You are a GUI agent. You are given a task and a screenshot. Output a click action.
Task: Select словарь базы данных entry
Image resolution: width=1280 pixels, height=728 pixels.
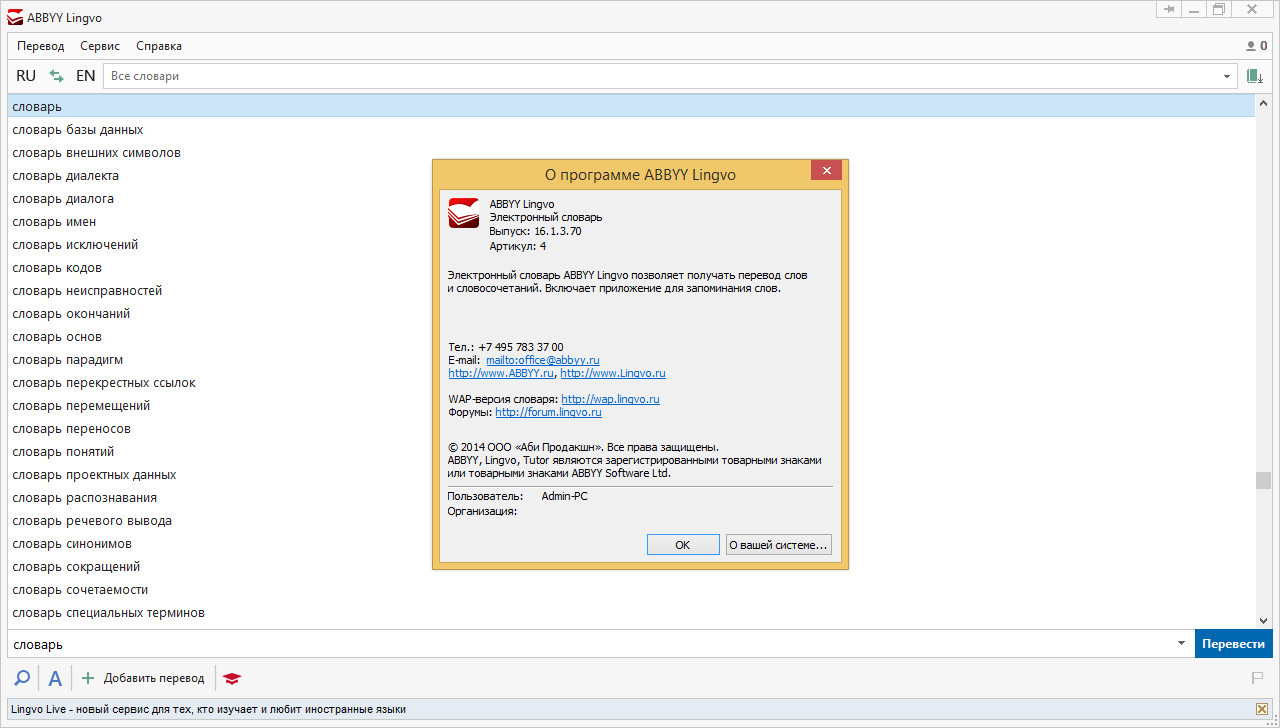(x=631, y=129)
